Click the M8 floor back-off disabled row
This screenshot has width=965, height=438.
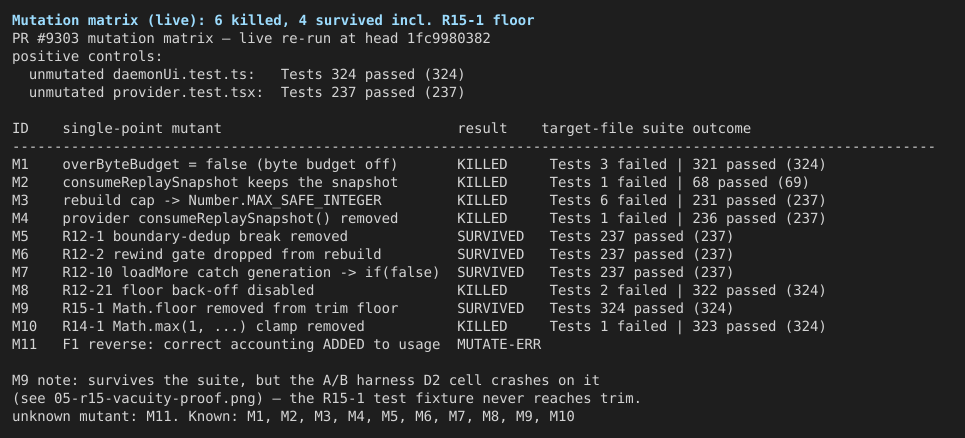click(418, 290)
